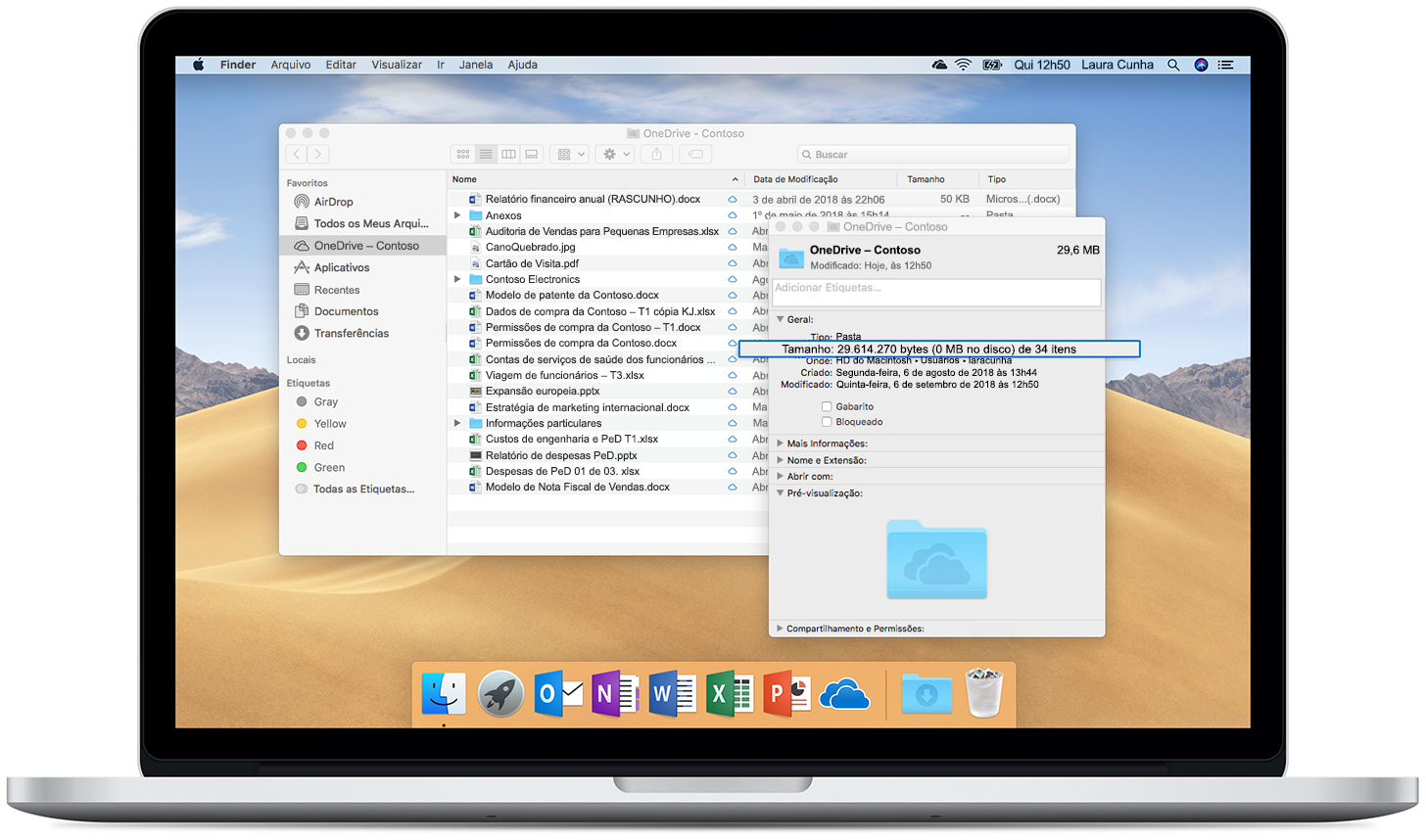The image size is (1426, 840).
Task: Collapse the Geral section
Action: [x=781, y=319]
